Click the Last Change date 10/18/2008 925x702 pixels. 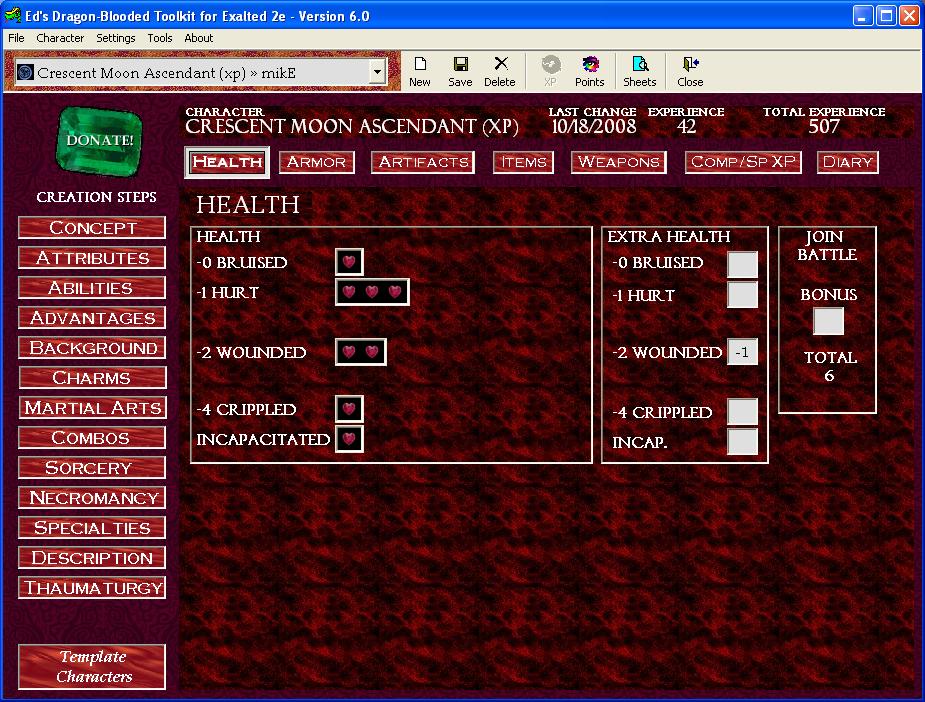(593, 126)
